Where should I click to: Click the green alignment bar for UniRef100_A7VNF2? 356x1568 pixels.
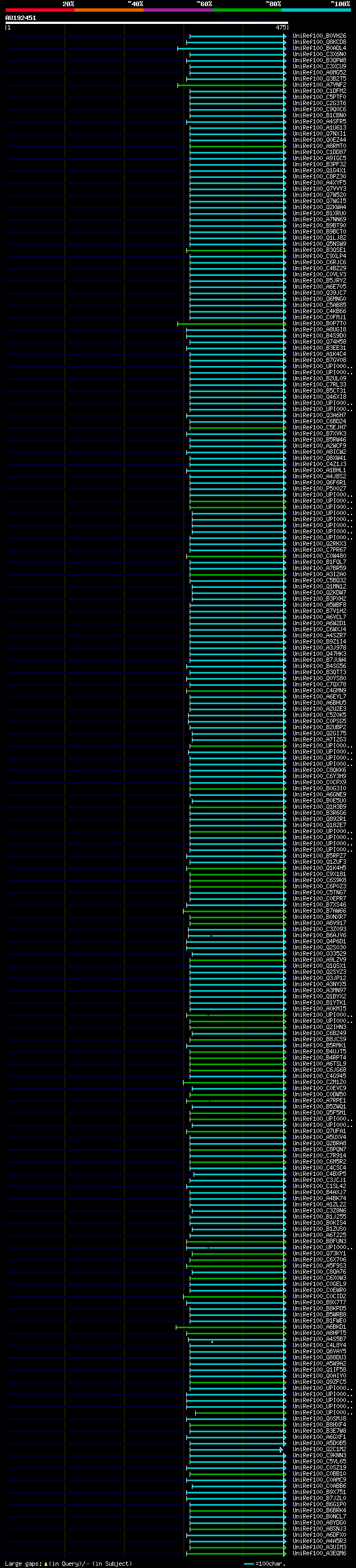click(232, 85)
